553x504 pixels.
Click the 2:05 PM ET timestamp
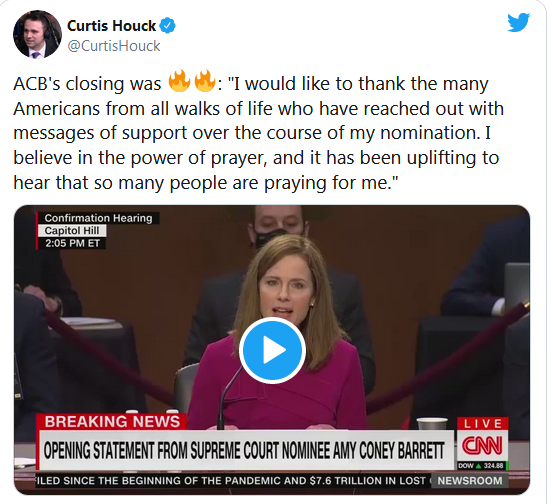(72, 243)
